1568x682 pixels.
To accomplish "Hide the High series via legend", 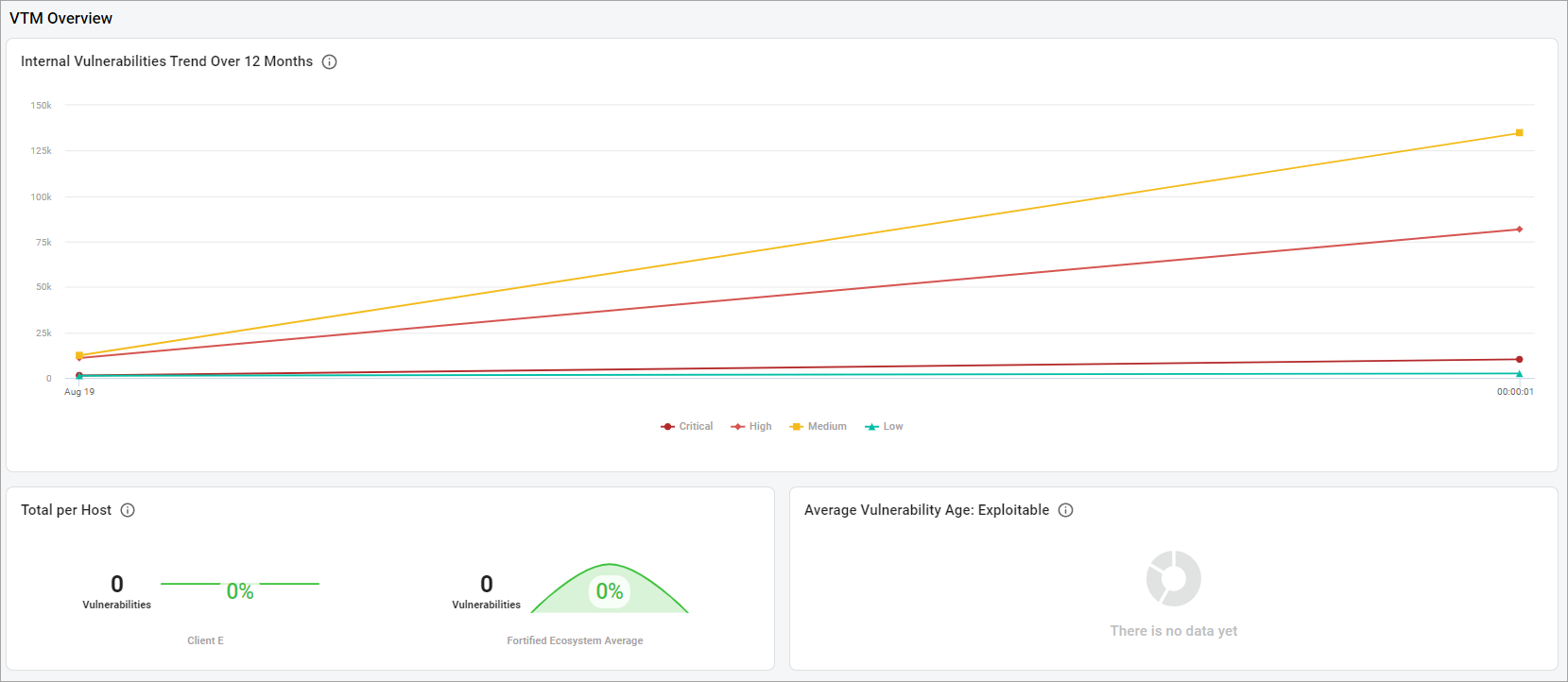I will click(751, 427).
